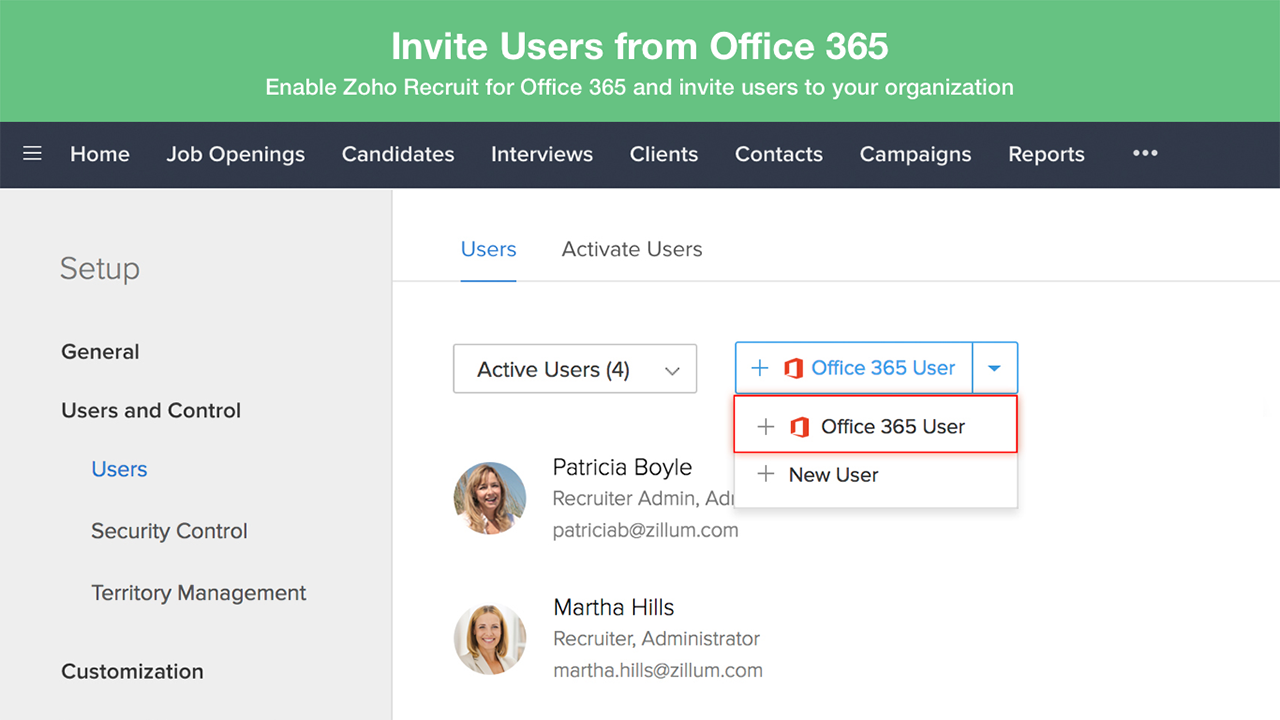
Task: Expand the Office 365 User split arrow
Action: pyautogui.click(x=995, y=368)
